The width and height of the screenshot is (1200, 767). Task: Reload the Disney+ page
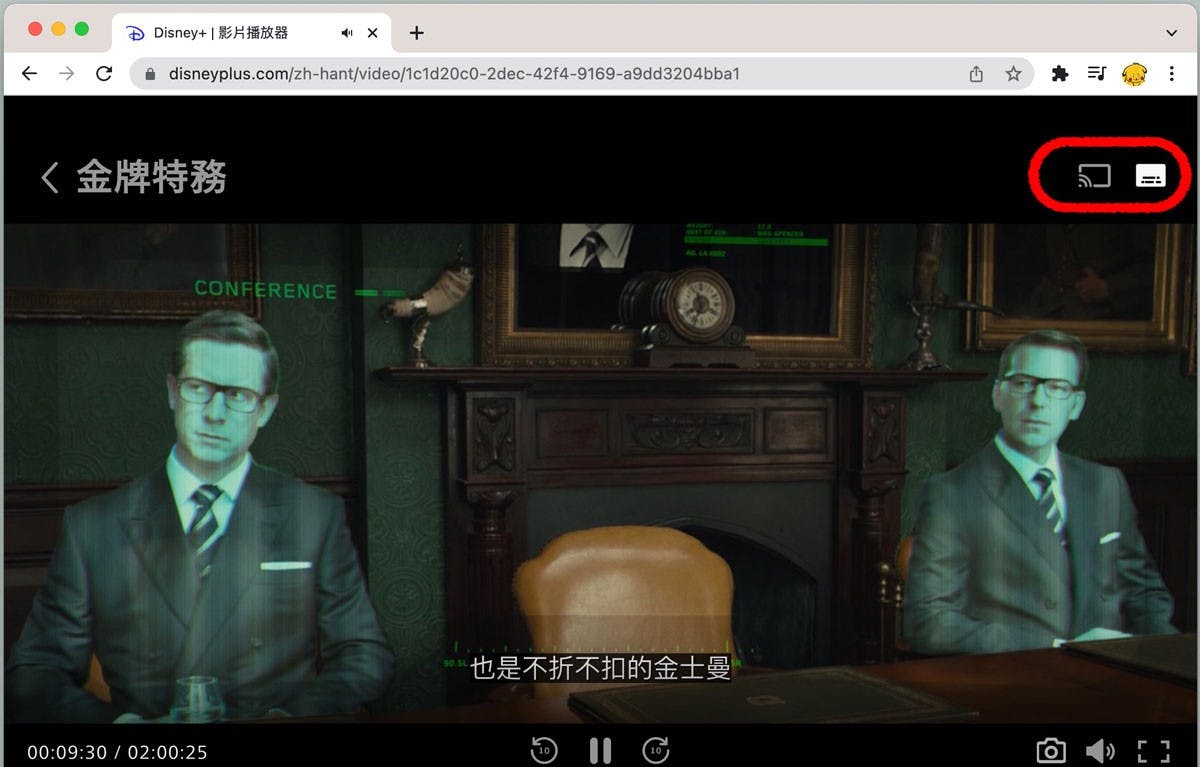pyautogui.click(x=103, y=73)
